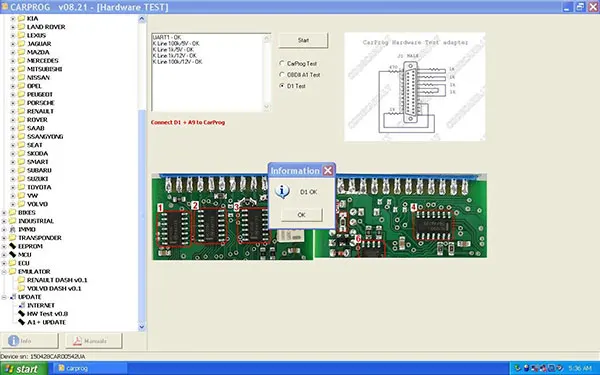
Task: Open the SKODA tree item
Action: 38,153
